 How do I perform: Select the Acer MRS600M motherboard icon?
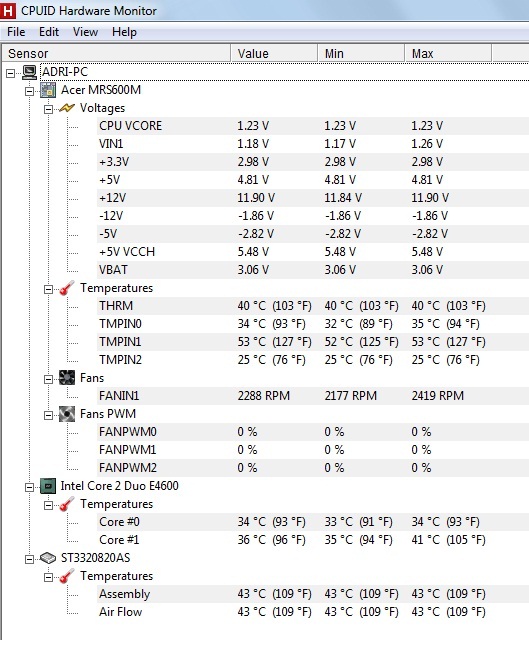coord(48,90)
